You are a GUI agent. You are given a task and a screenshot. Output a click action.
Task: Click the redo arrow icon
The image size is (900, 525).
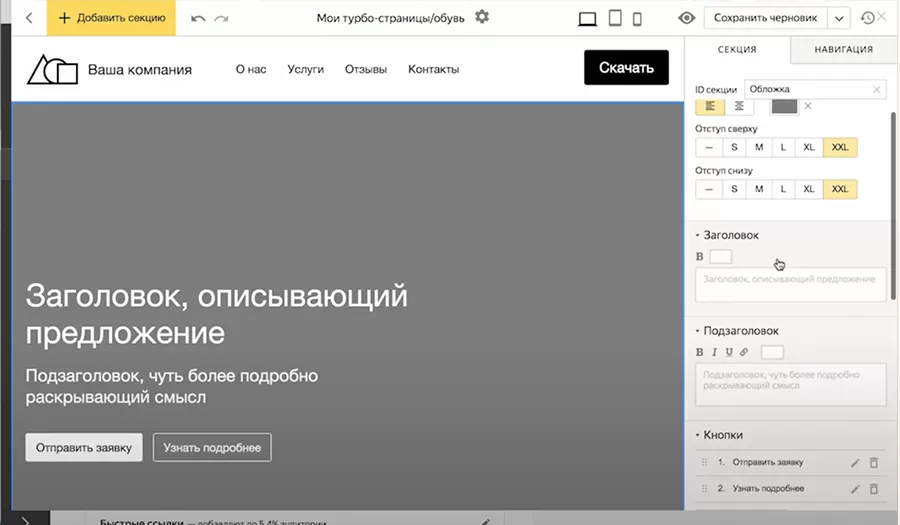point(221,18)
